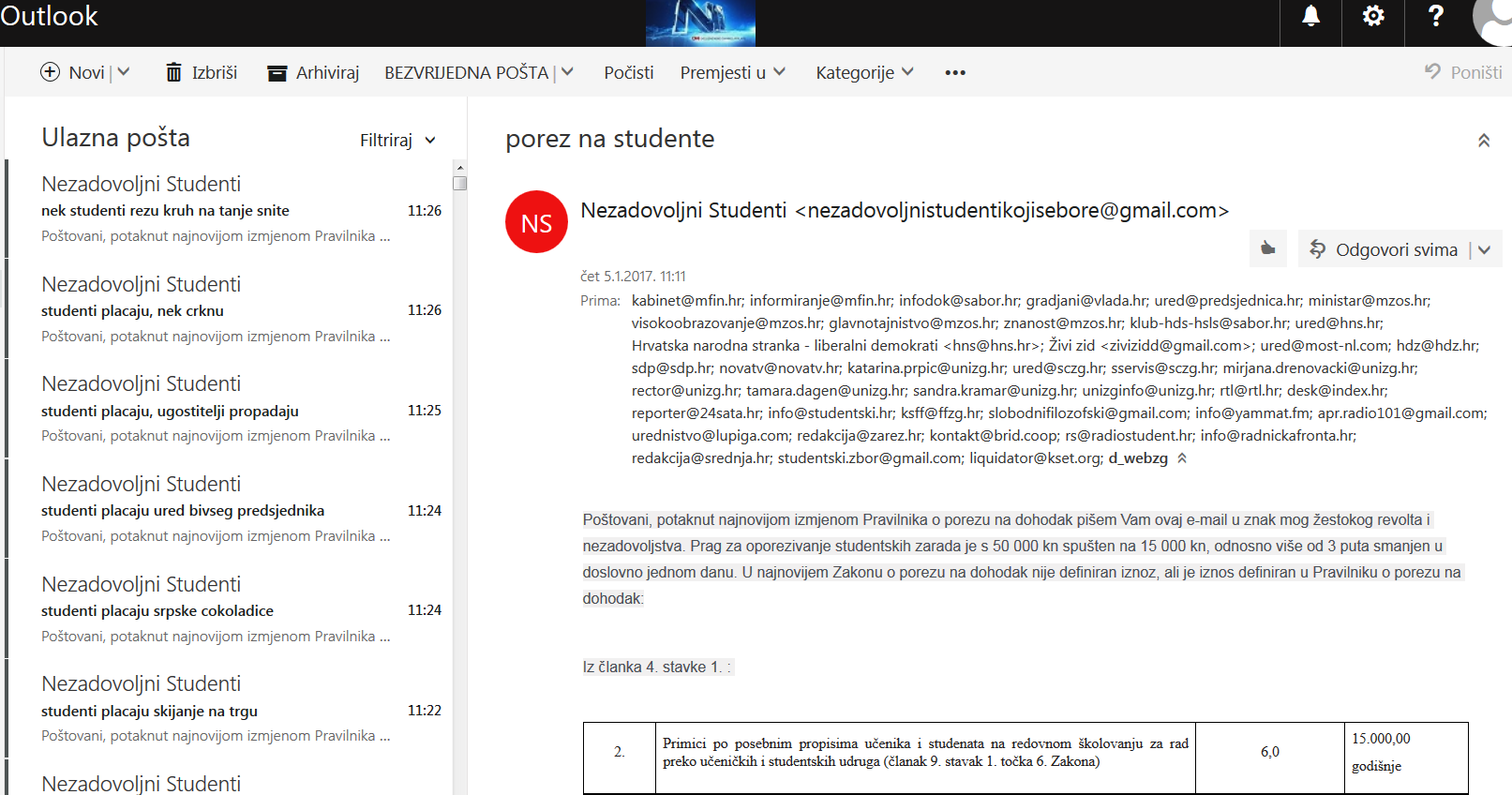Open the notifications bell icon

[x=1310, y=16]
